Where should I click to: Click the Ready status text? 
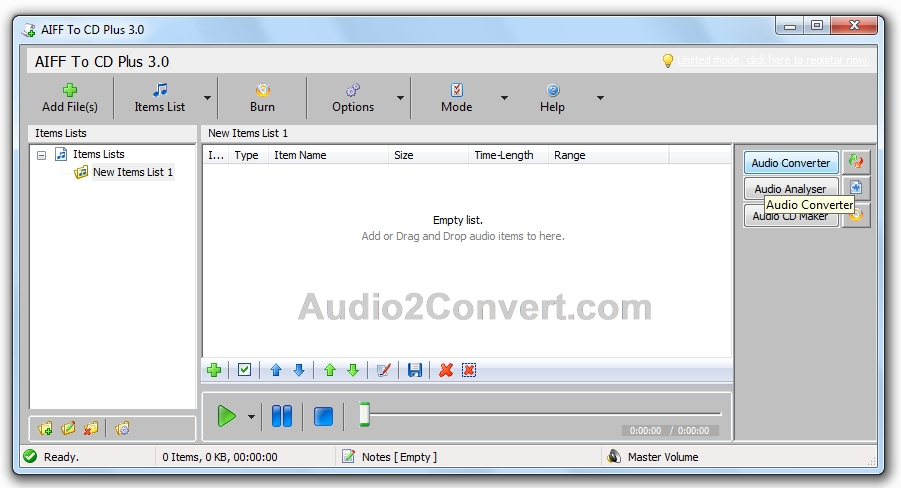click(61, 457)
